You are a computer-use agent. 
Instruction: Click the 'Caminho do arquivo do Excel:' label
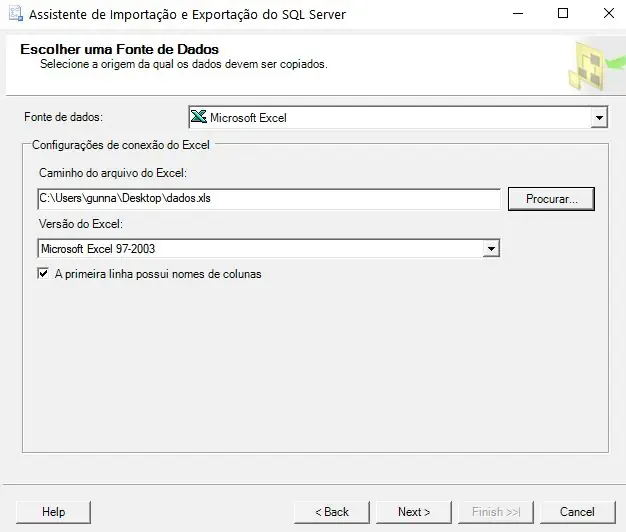click(x=113, y=173)
